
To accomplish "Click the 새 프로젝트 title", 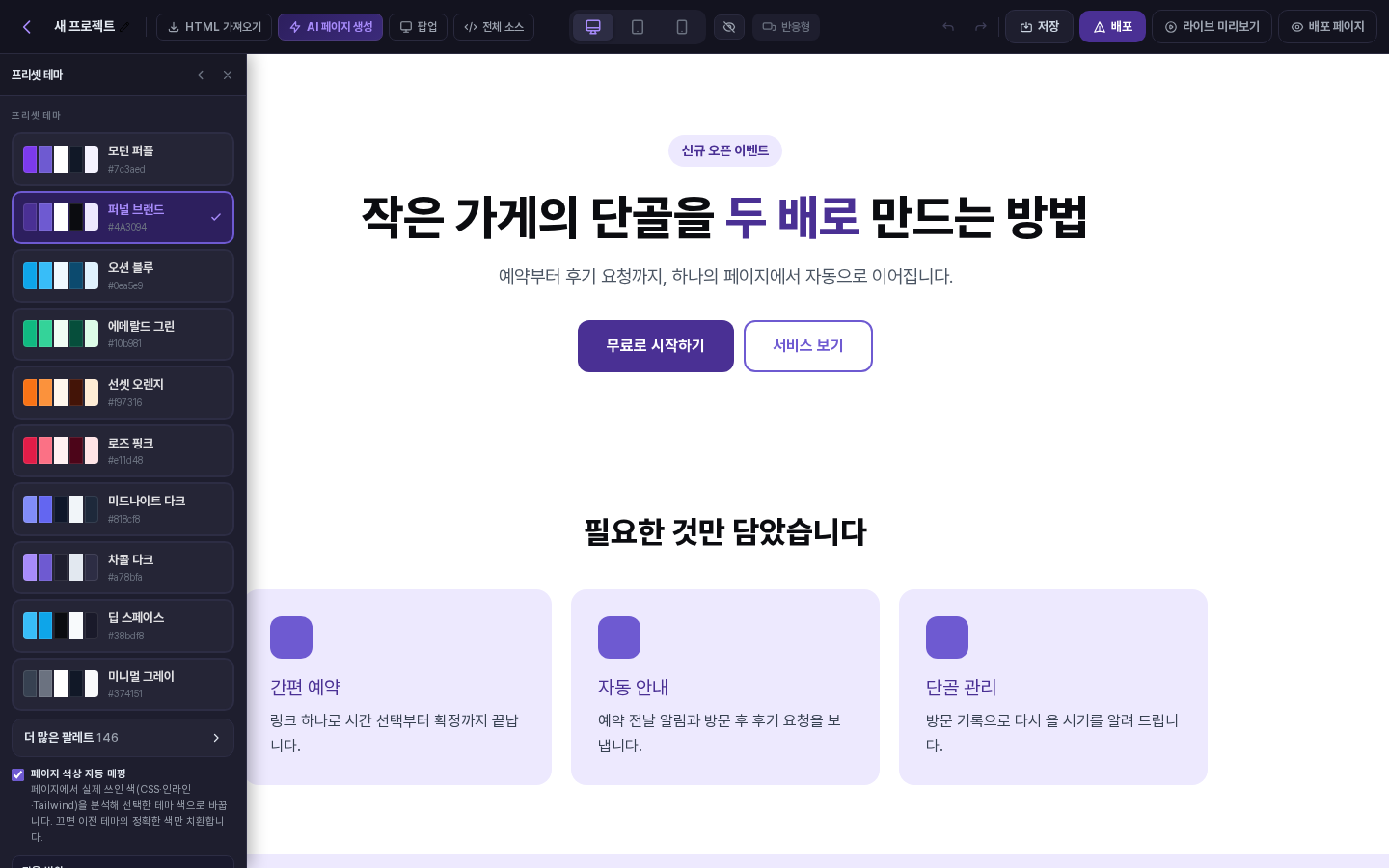I will [x=84, y=26].
